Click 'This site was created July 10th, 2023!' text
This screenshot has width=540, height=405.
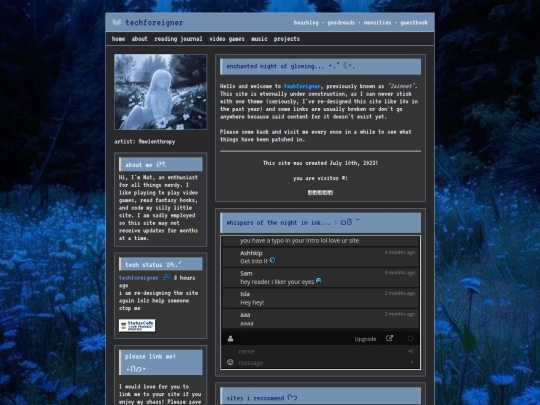pos(320,163)
